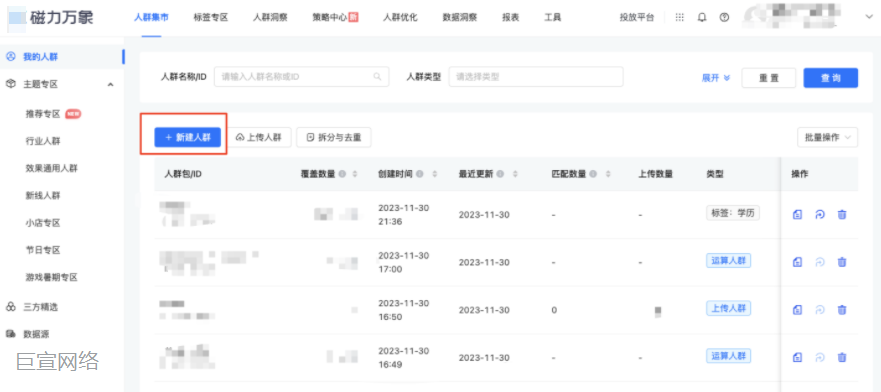Sort table by 匹配数量 column arrows
Viewport: 881px width, 392px height.
tap(607, 174)
